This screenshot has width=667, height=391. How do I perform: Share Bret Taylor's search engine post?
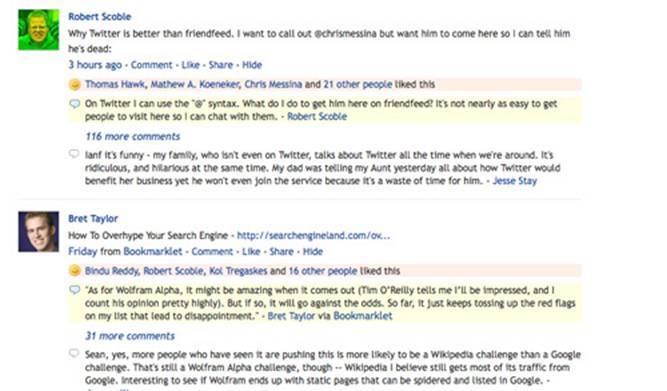[281, 251]
